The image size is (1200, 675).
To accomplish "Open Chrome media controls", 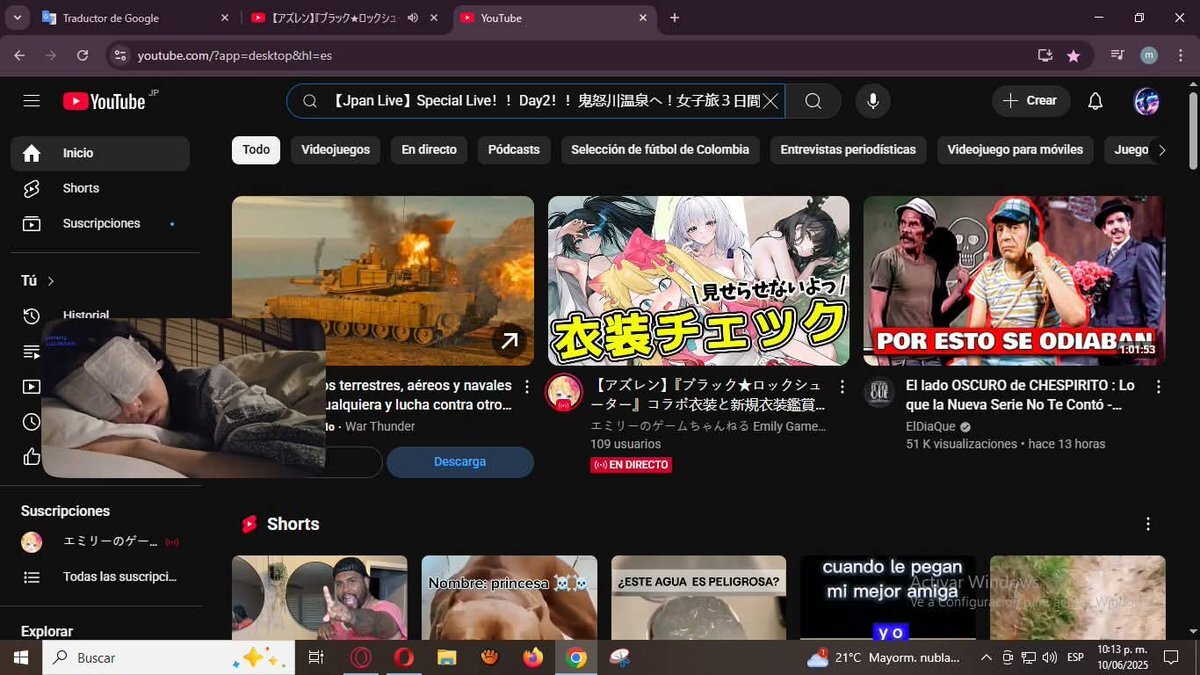I will pyautogui.click(x=1118, y=56).
